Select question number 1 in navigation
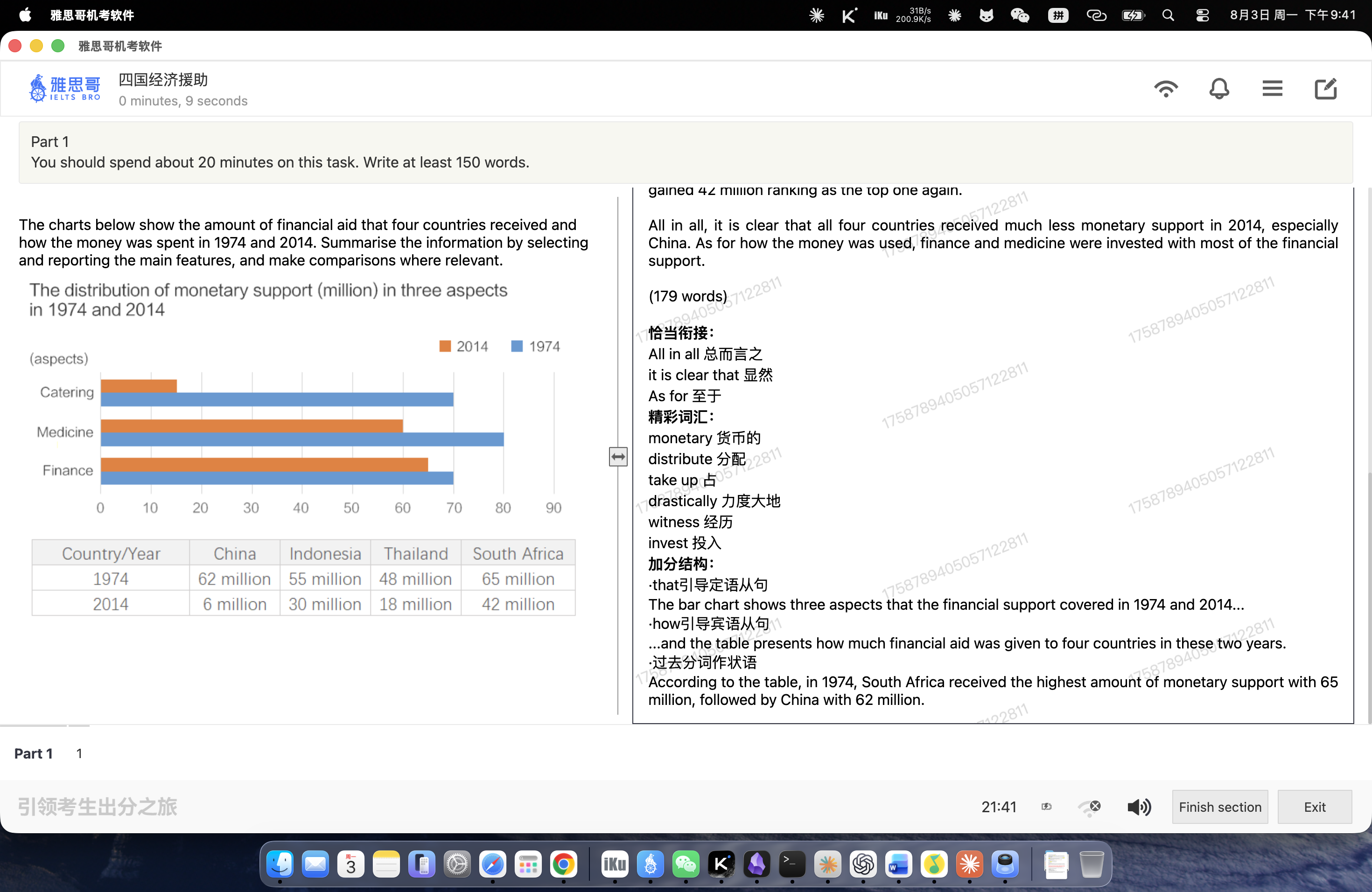The width and height of the screenshot is (1372, 892). coord(79,753)
